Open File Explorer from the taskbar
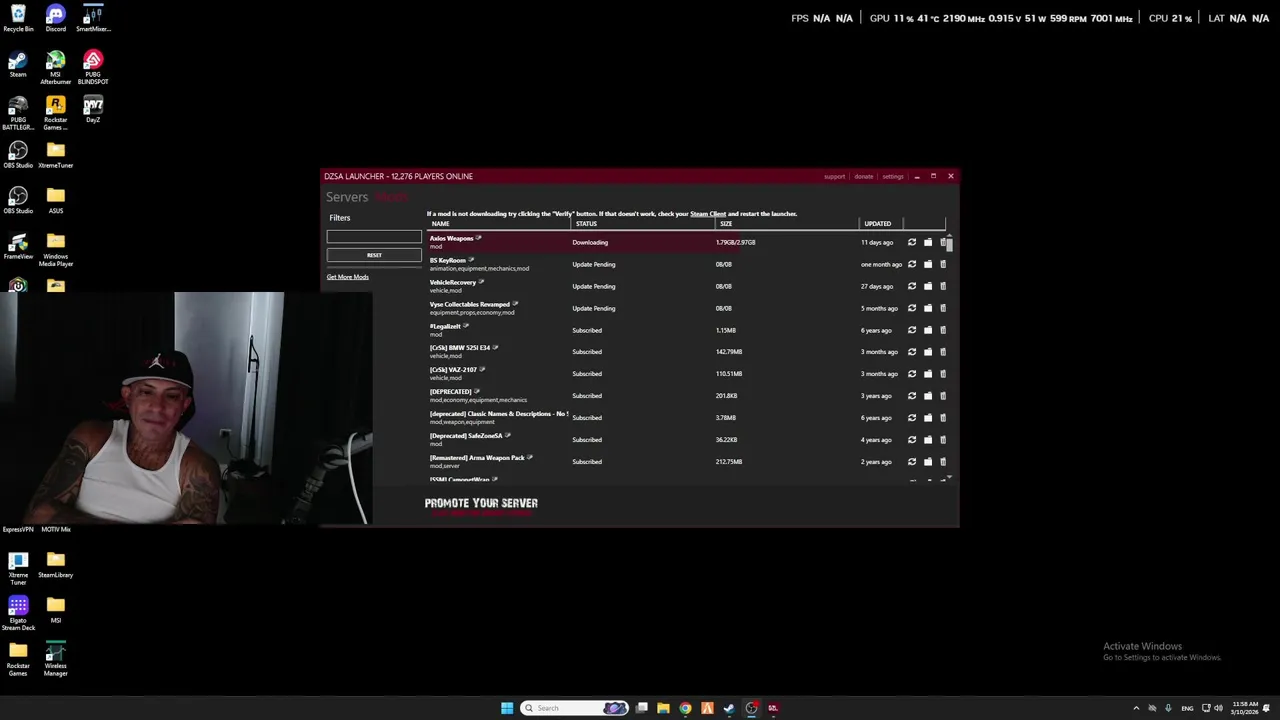1280x720 pixels. click(663, 708)
